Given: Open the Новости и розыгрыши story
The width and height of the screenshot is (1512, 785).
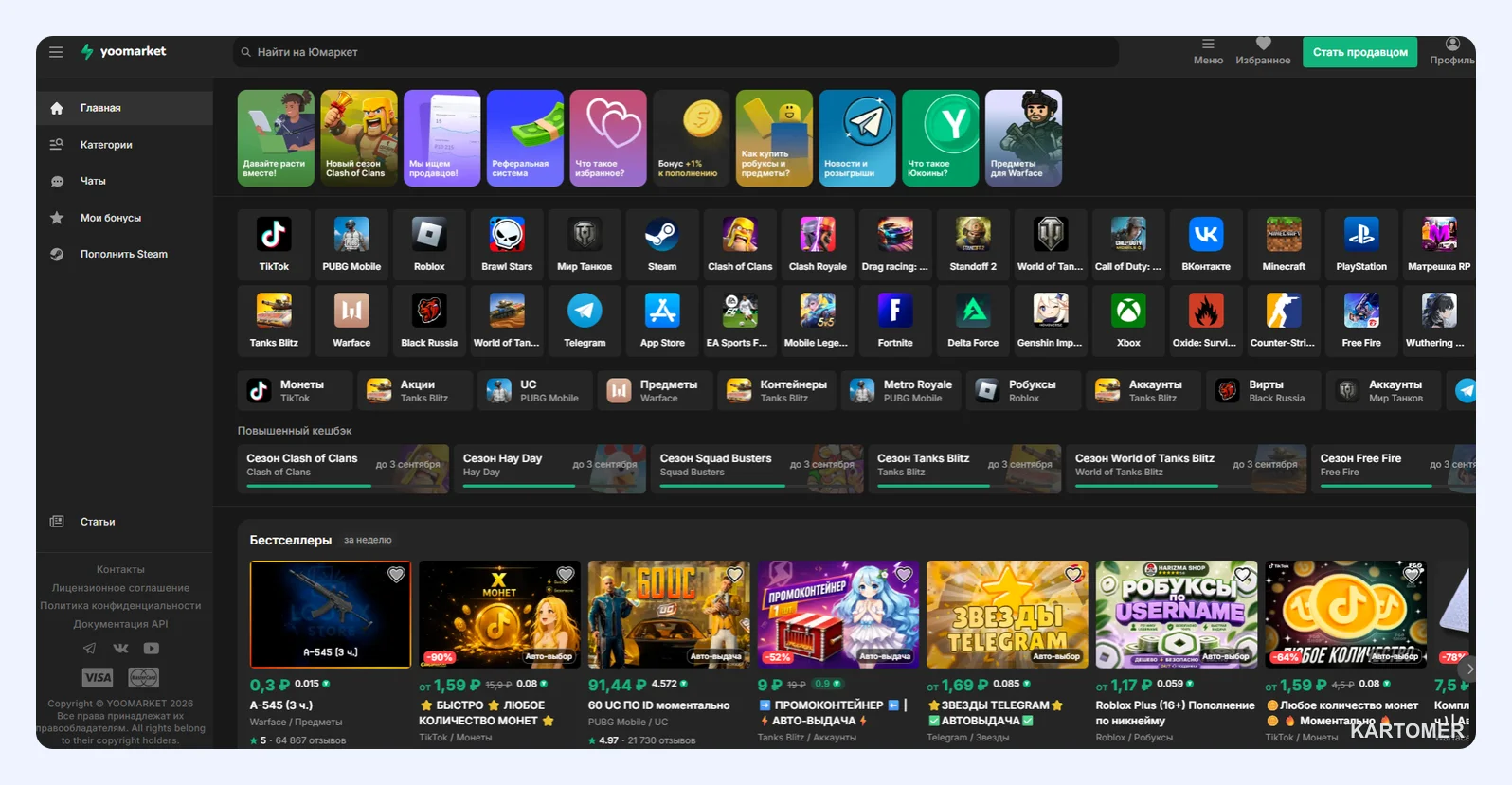Looking at the screenshot, I should coord(857,138).
